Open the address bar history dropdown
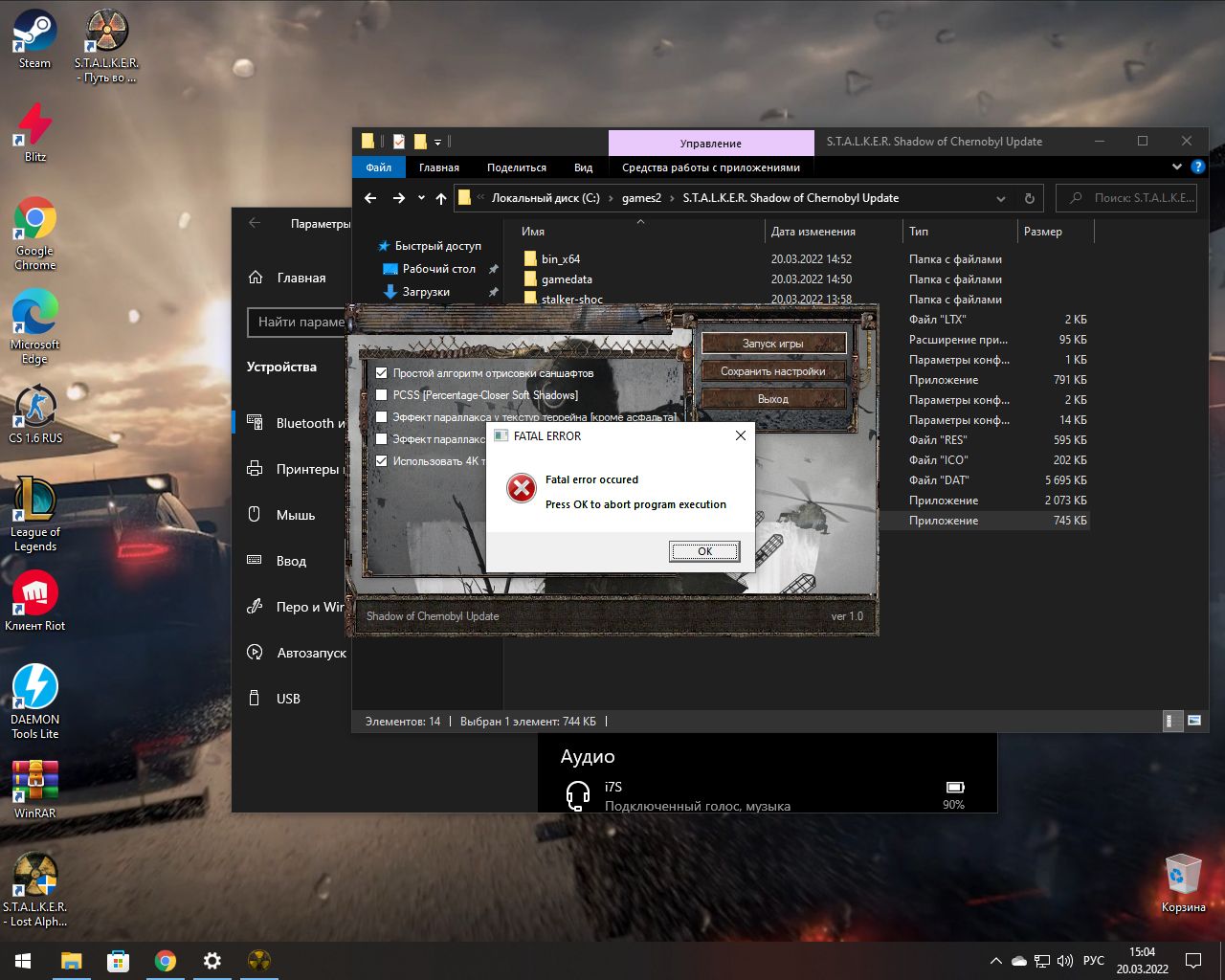Viewport: 1225px width, 980px height. click(x=1001, y=198)
